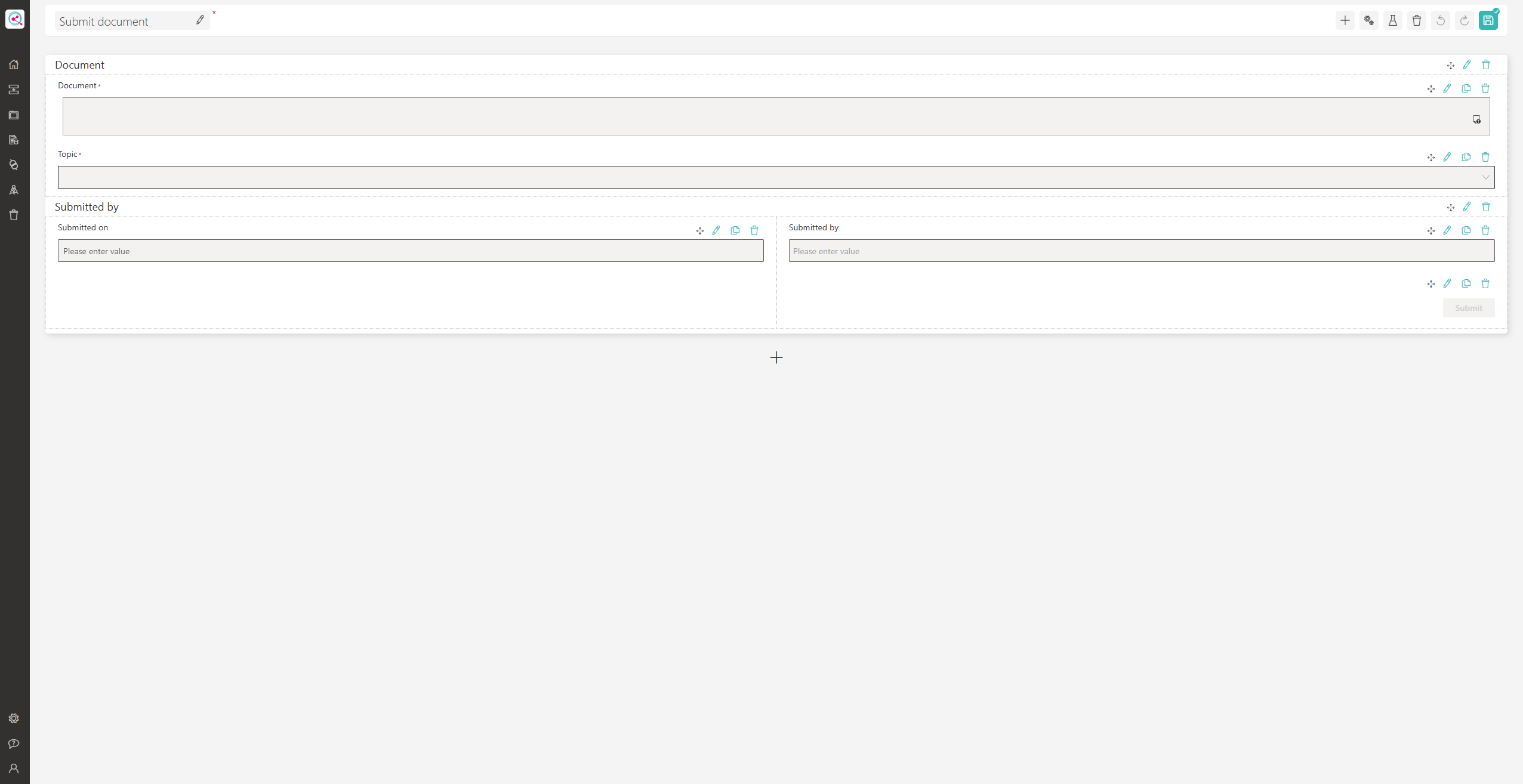Open the user profile icon at sidebar bottom
The image size is (1523, 784).
pos(14,768)
